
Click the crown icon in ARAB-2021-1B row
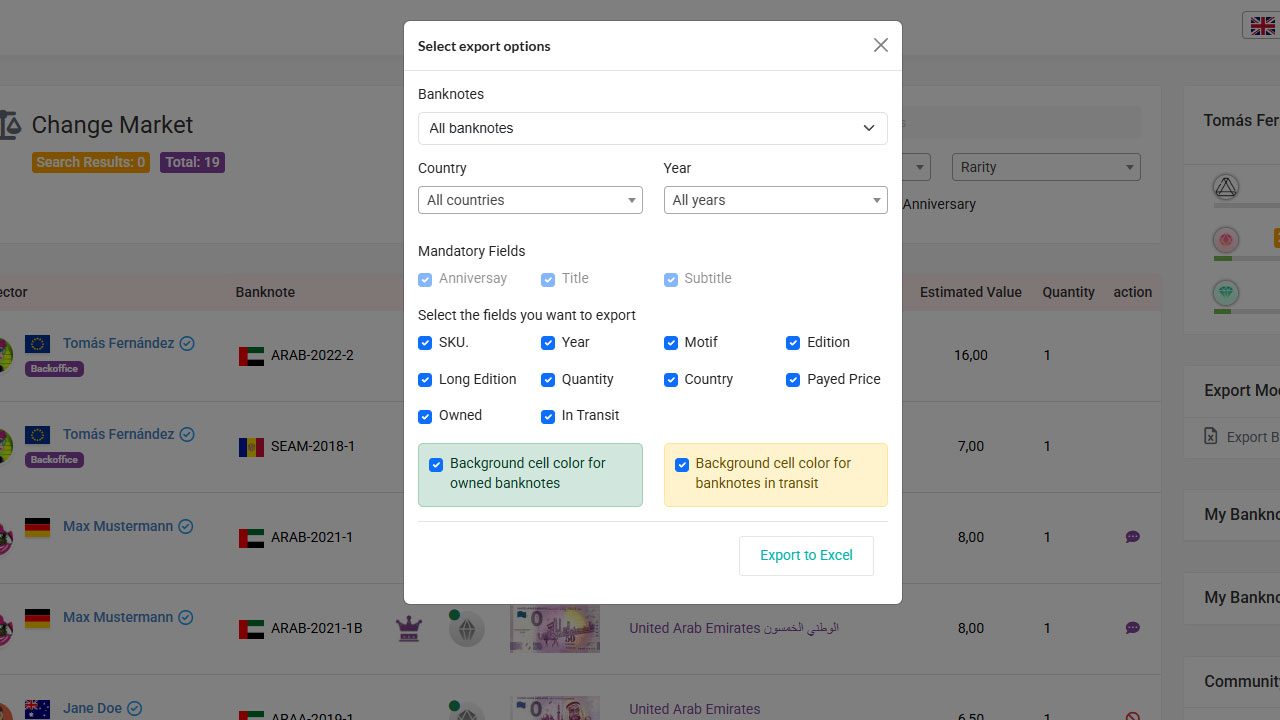click(x=408, y=629)
